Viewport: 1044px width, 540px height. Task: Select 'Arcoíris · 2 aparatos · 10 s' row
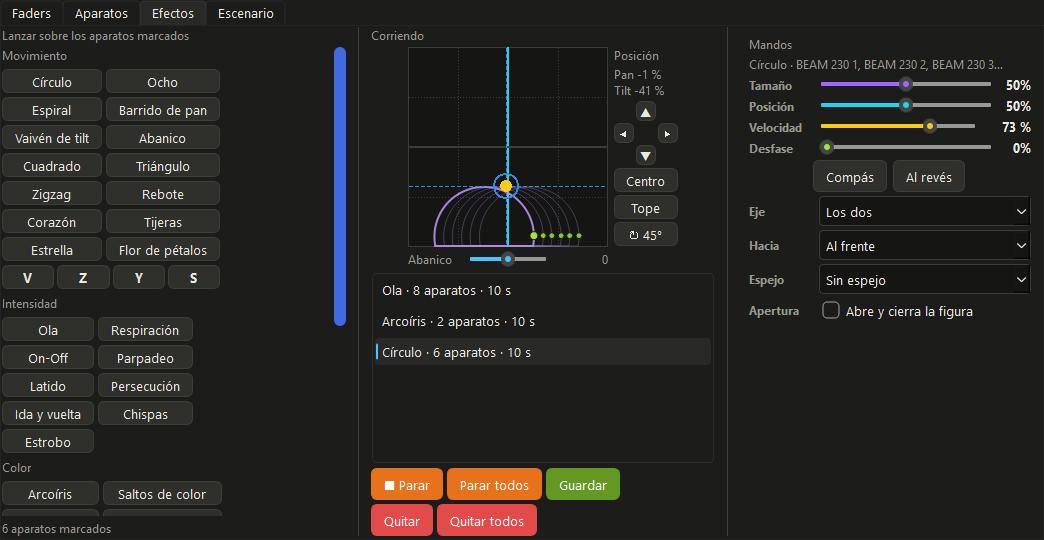[x=543, y=321]
